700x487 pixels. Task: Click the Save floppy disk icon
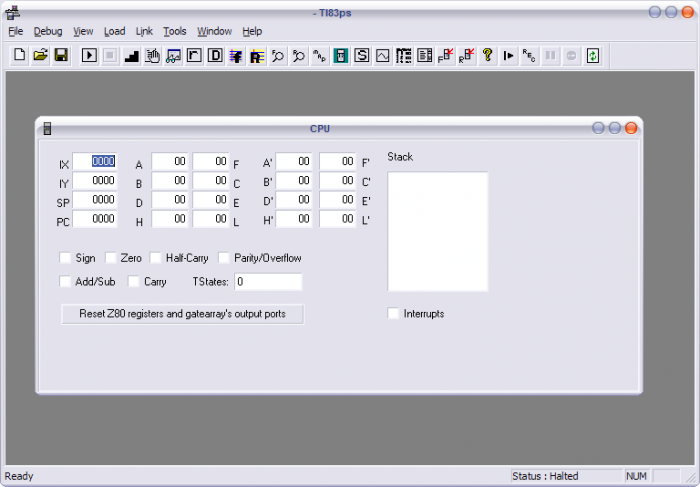(x=61, y=55)
